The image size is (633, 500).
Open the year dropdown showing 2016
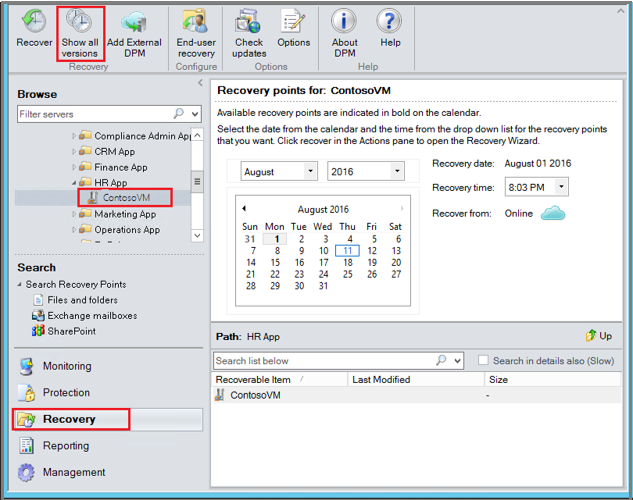pos(397,171)
